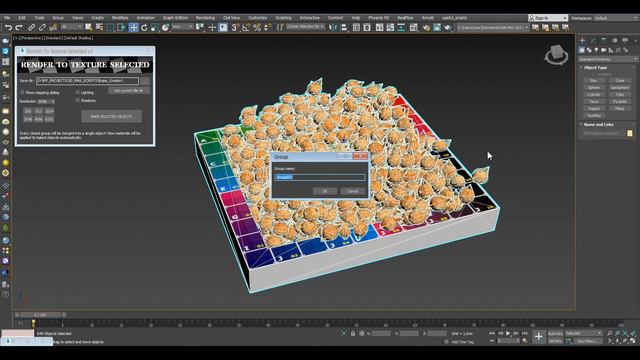The image size is (640, 360).
Task: Open the Scripting menu
Action: [x=283, y=18]
